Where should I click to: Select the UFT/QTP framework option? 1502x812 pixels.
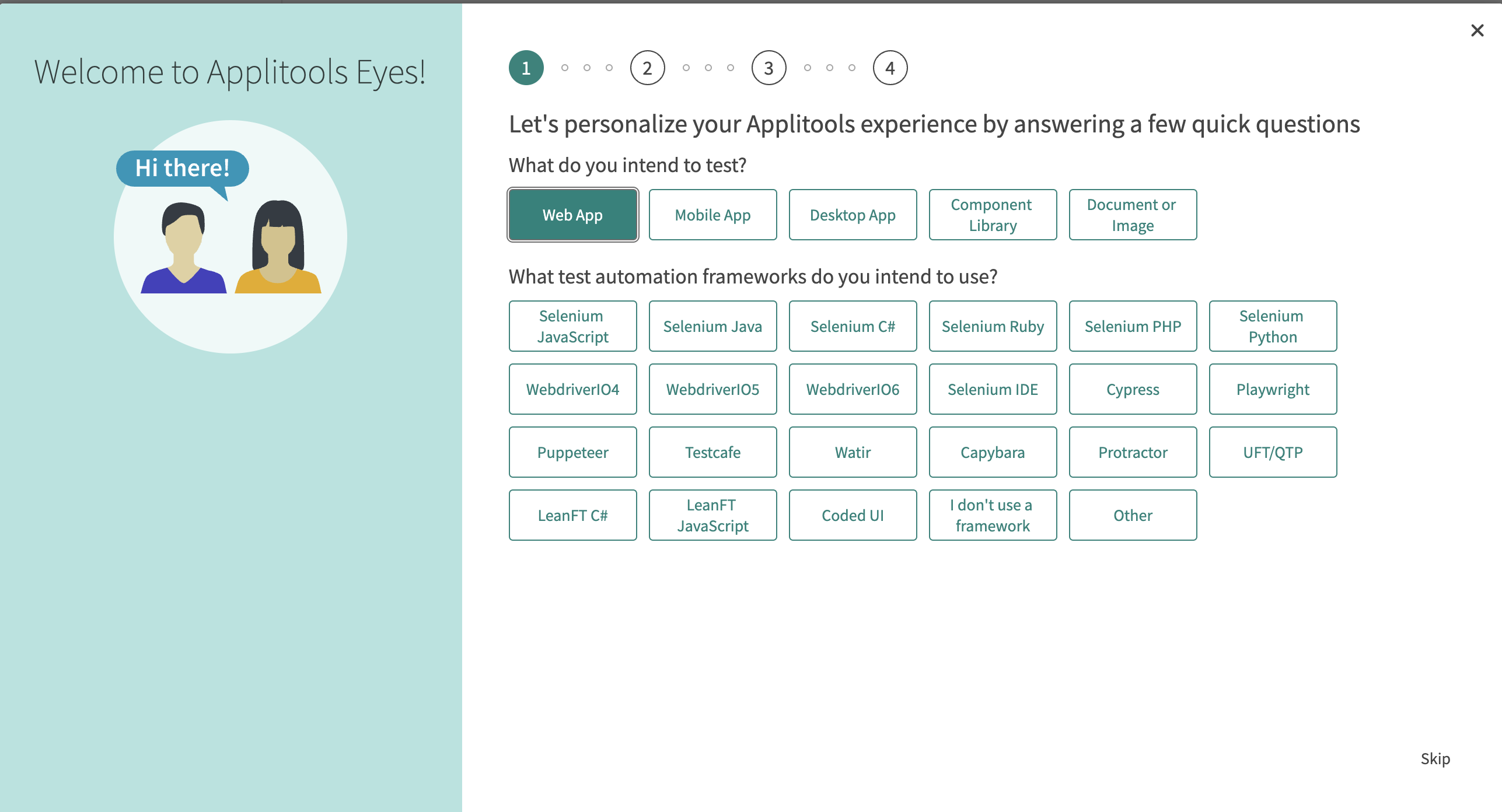point(1272,452)
